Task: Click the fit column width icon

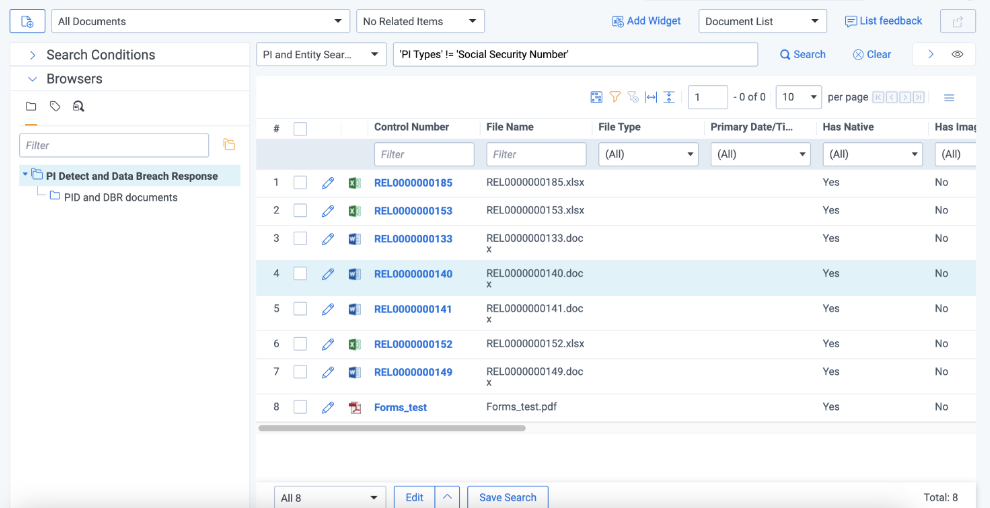Action: coord(651,97)
